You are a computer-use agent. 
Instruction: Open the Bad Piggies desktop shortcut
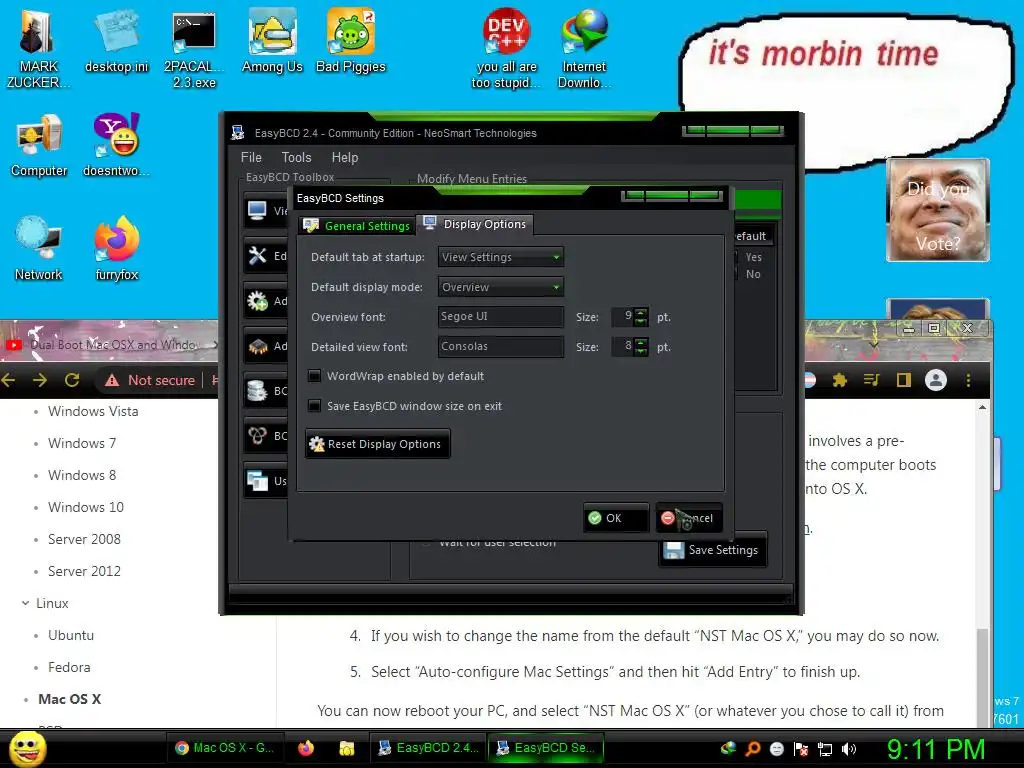point(351,40)
